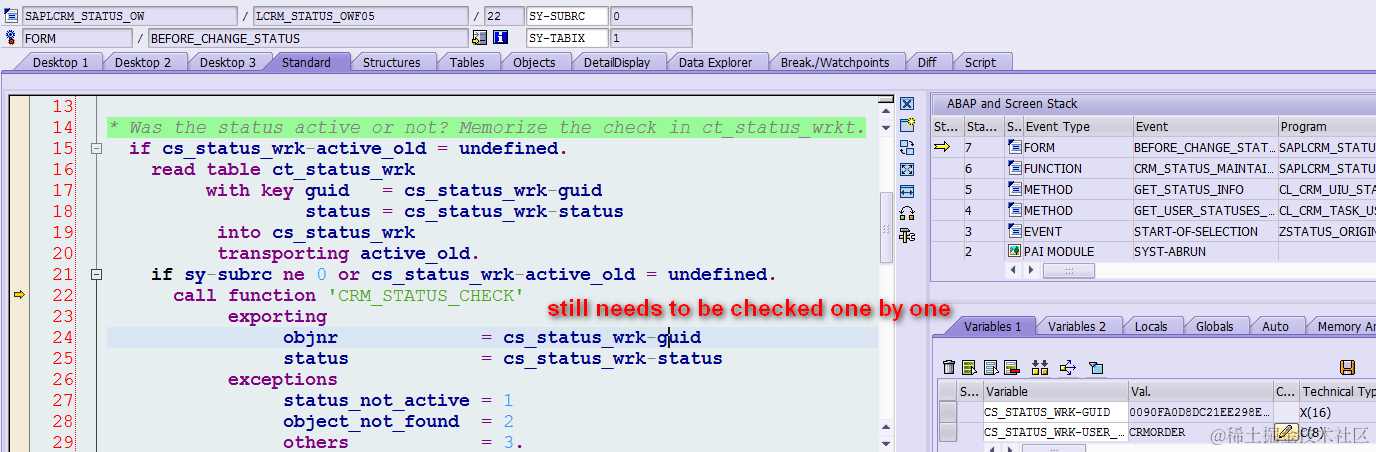Click the program source icon beside SAPLCRM_STATUS_OW

(x=12, y=16)
